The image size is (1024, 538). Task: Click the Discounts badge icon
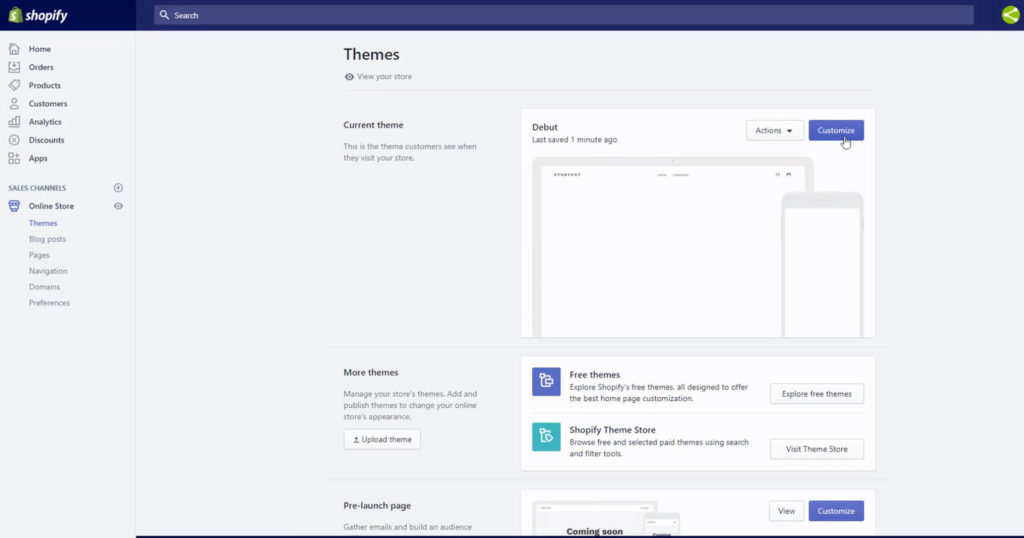pyautogui.click(x=14, y=140)
